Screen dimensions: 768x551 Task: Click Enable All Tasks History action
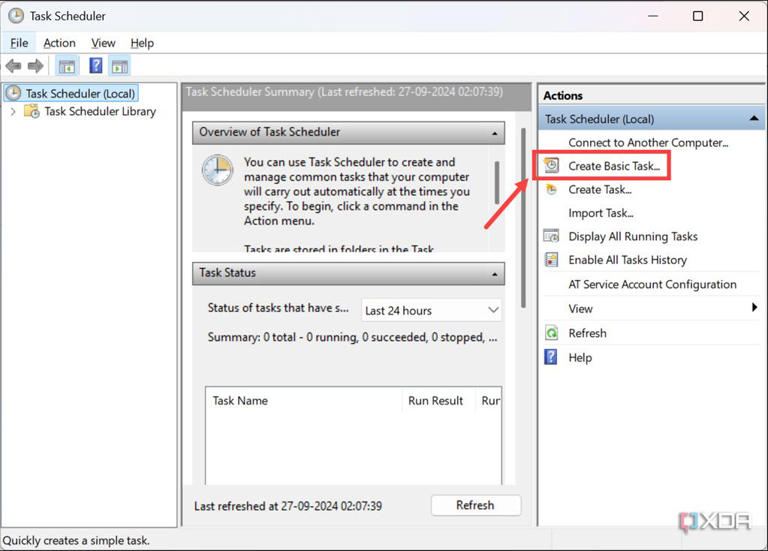[627, 260]
